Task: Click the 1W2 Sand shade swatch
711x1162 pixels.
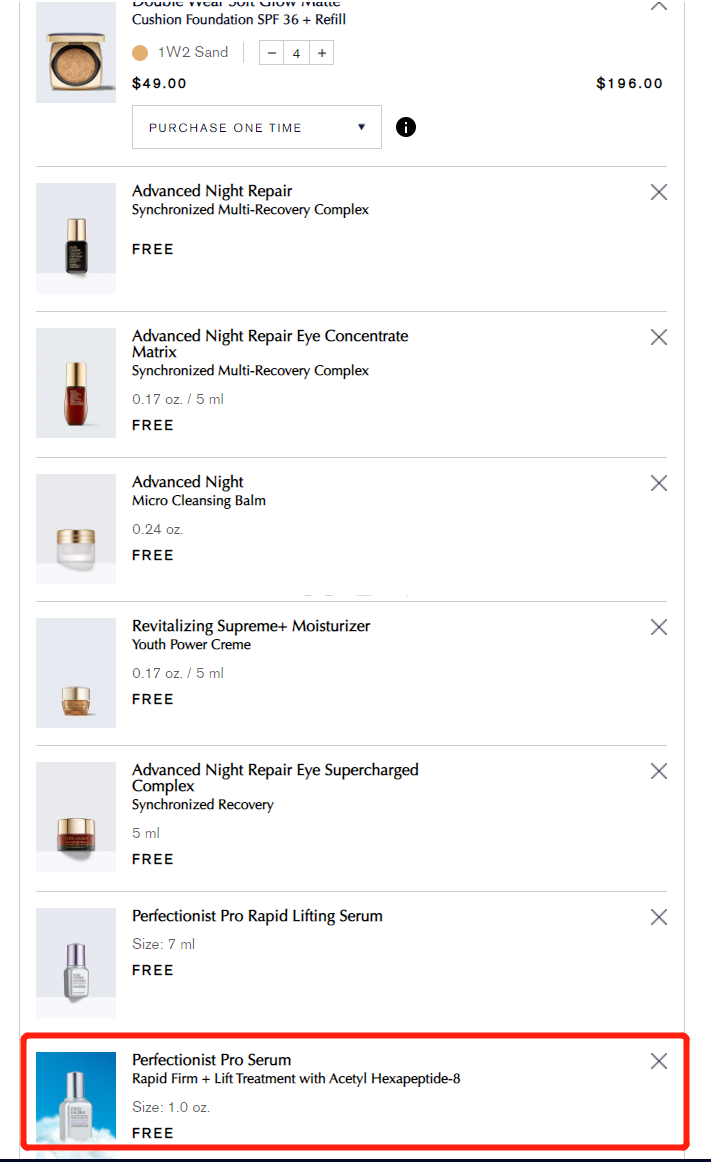Action: pos(140,52)
